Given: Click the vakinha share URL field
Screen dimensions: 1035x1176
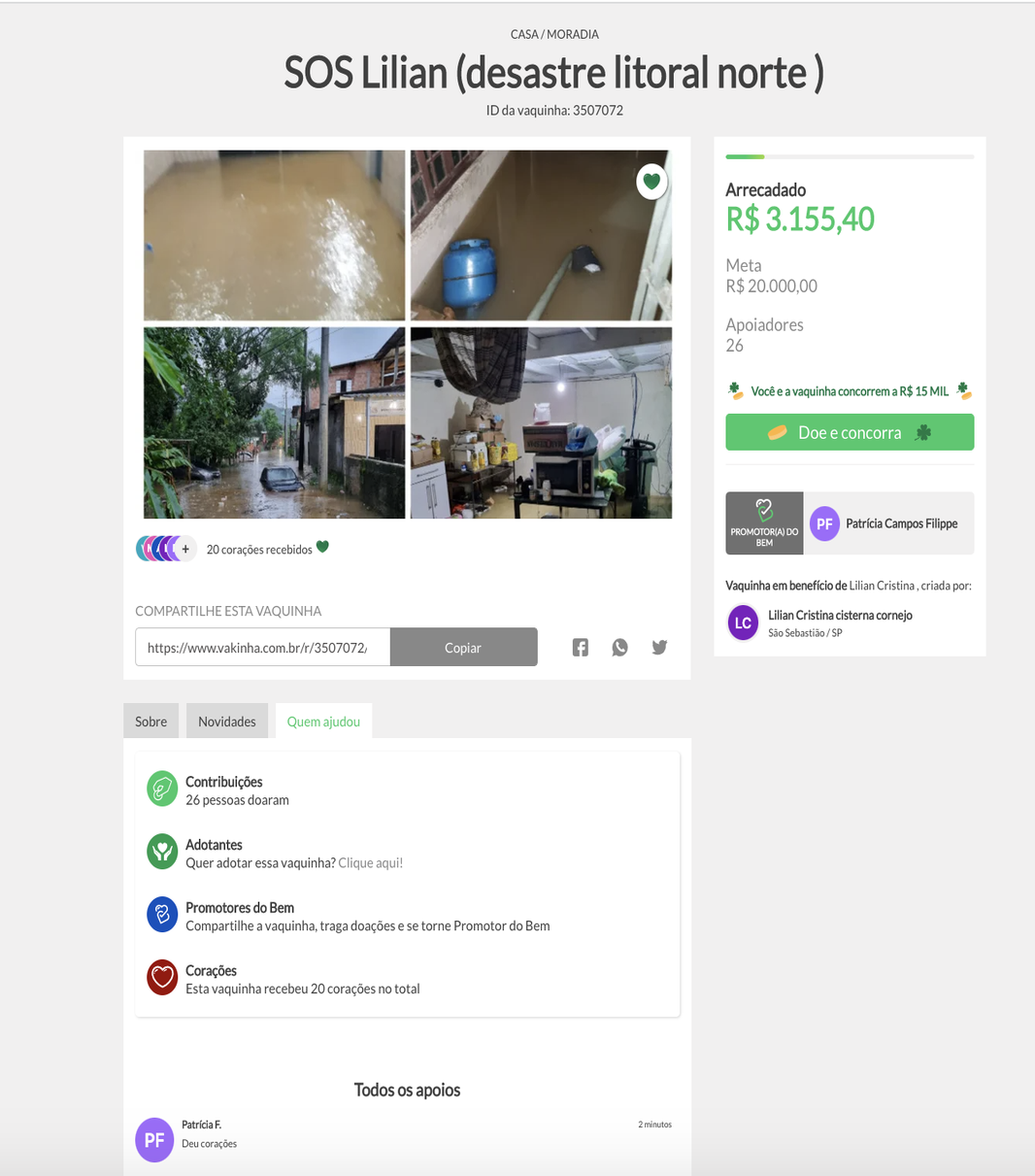Looking at the screenshot, I should tap(262, 648).
